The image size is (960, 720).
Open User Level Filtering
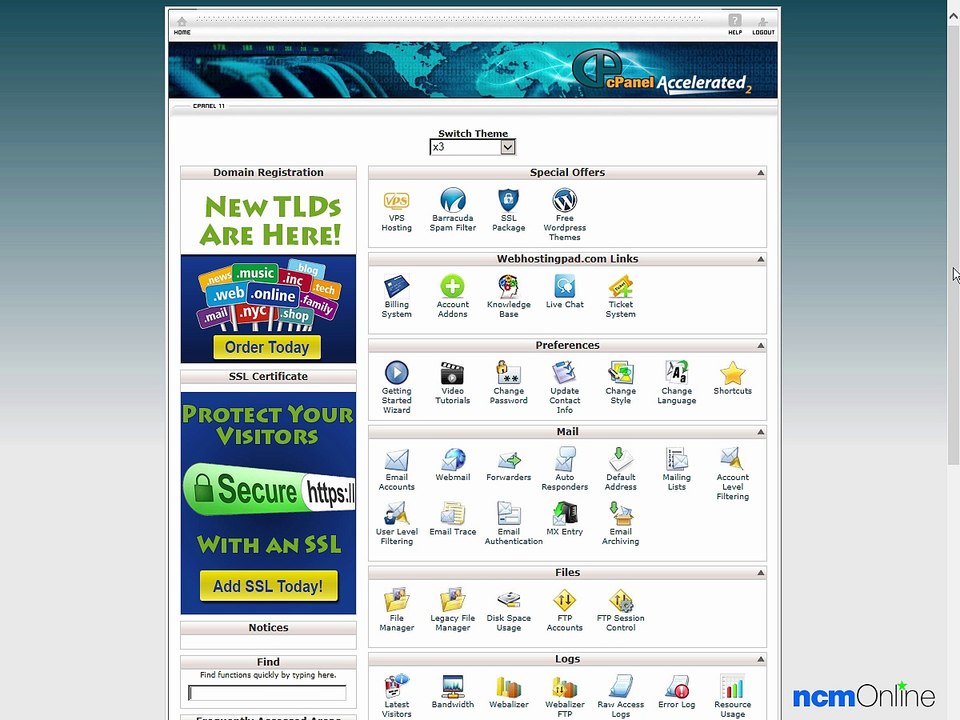(x=396, y=524)
